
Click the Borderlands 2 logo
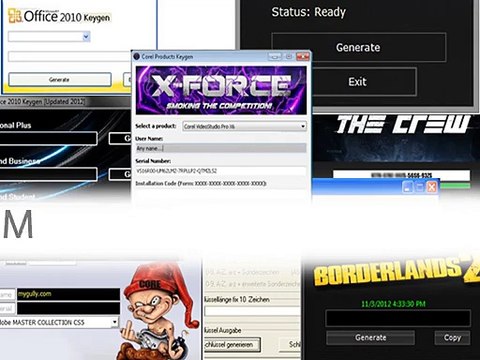tap(397, 272)
